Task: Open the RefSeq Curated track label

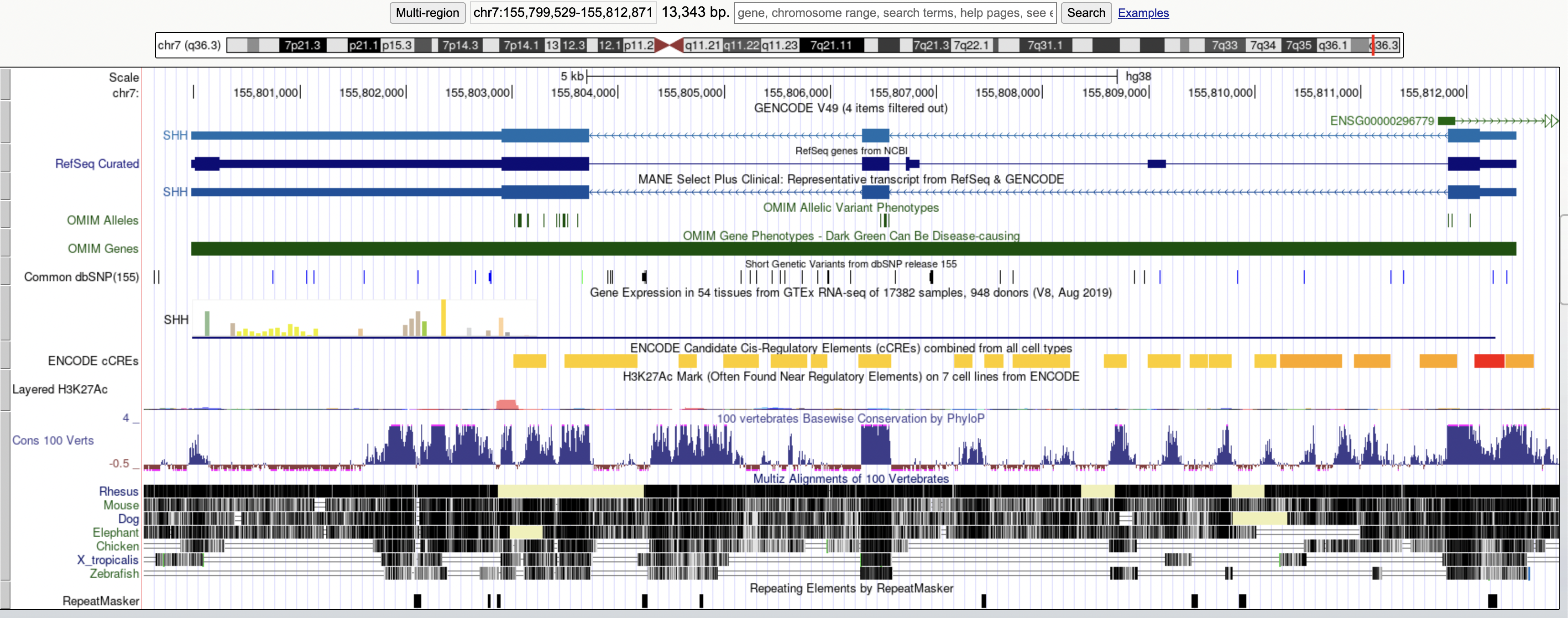Action: click(97, 164)
